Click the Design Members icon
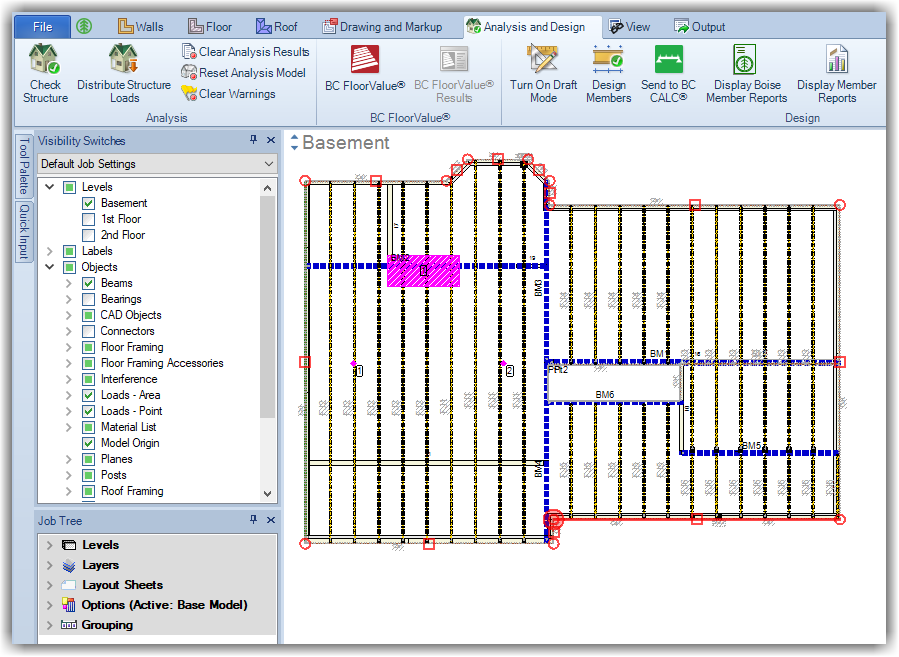 (x=608, y=62)
